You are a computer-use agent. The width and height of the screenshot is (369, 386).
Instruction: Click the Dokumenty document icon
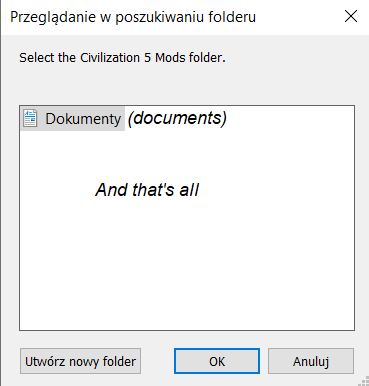coord(30,118)
